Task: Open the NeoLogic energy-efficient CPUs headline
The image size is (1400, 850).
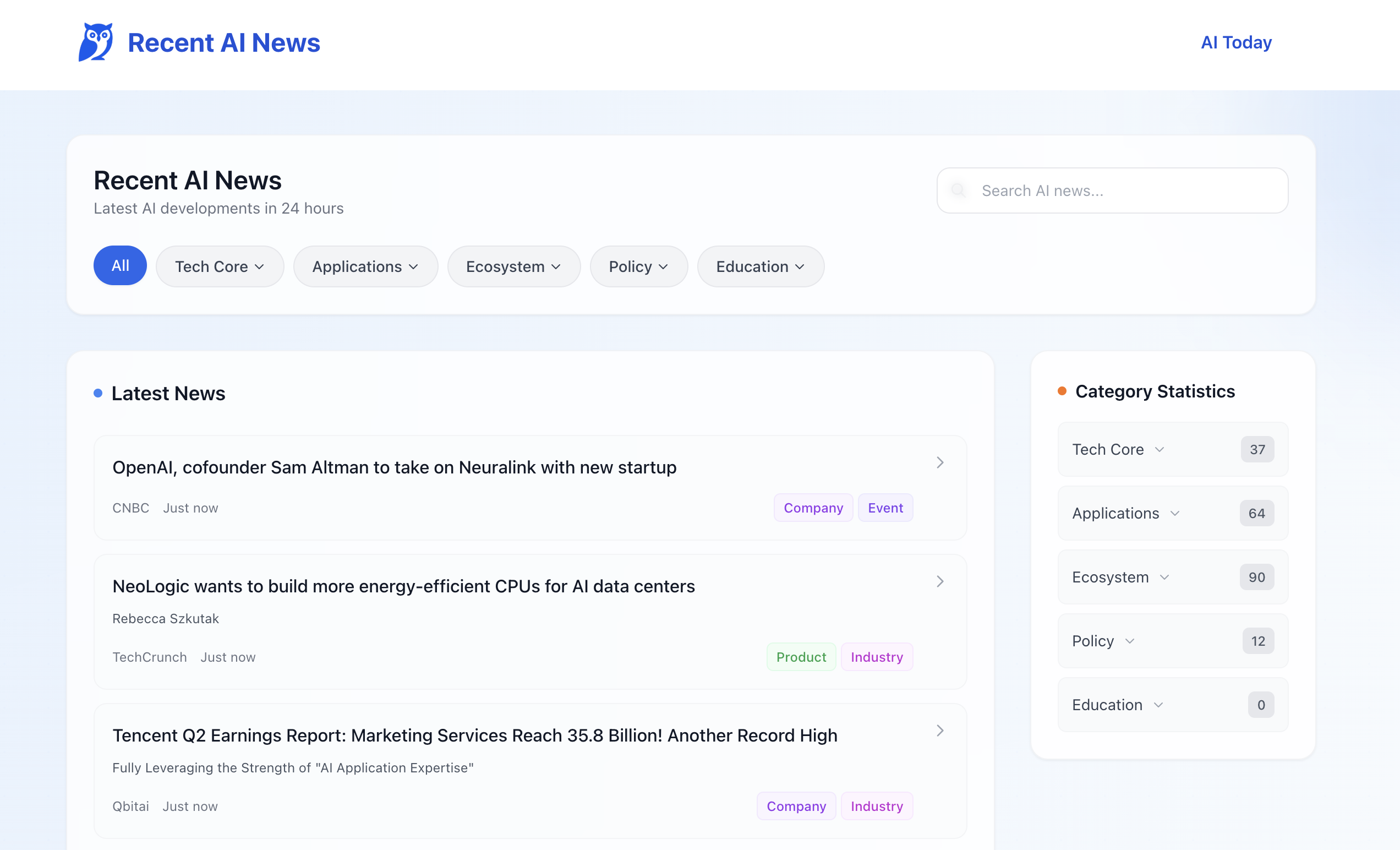Action: click(403, 586)
